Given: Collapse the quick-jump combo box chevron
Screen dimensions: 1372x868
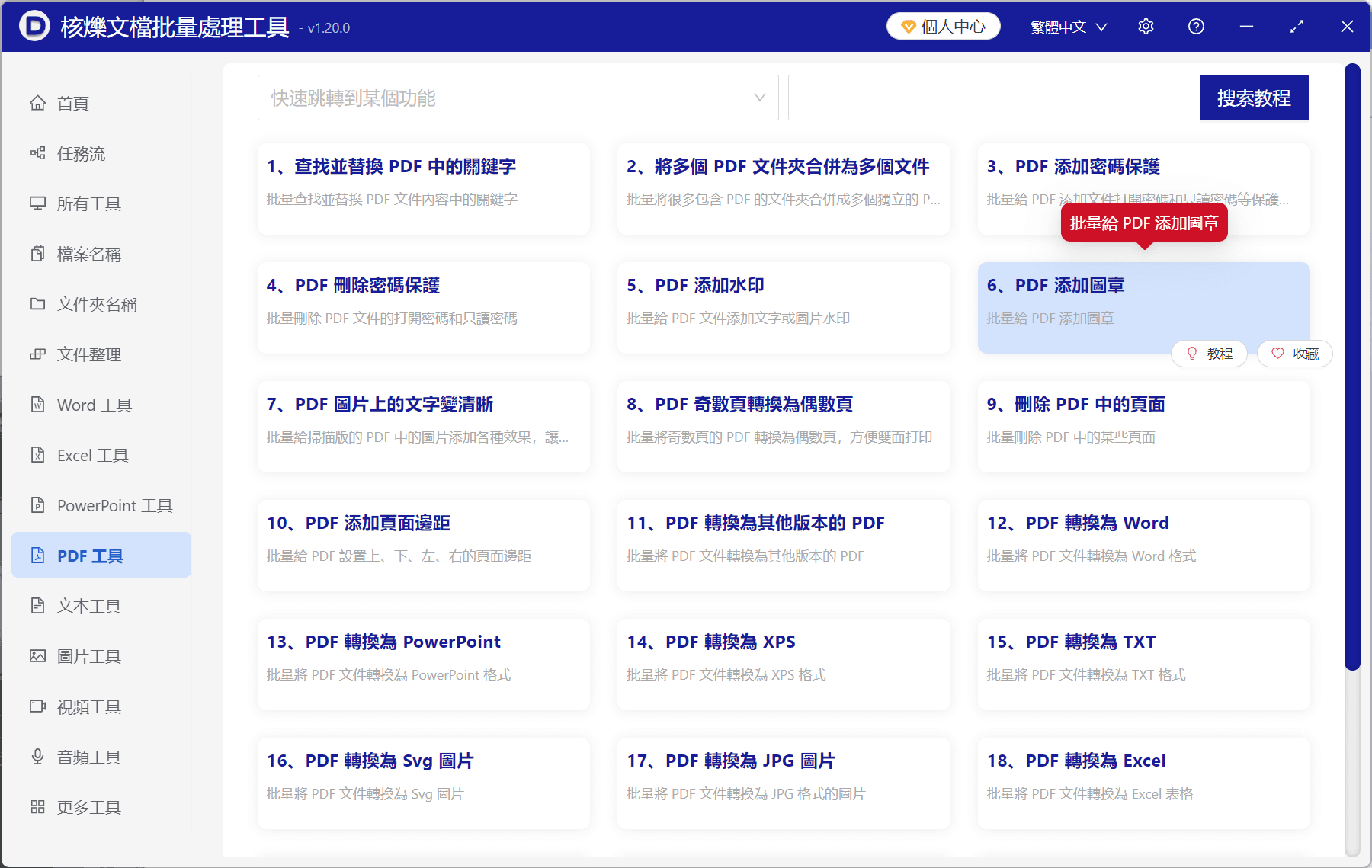Looking at the screenshot, I should click(x=759, y=98).
